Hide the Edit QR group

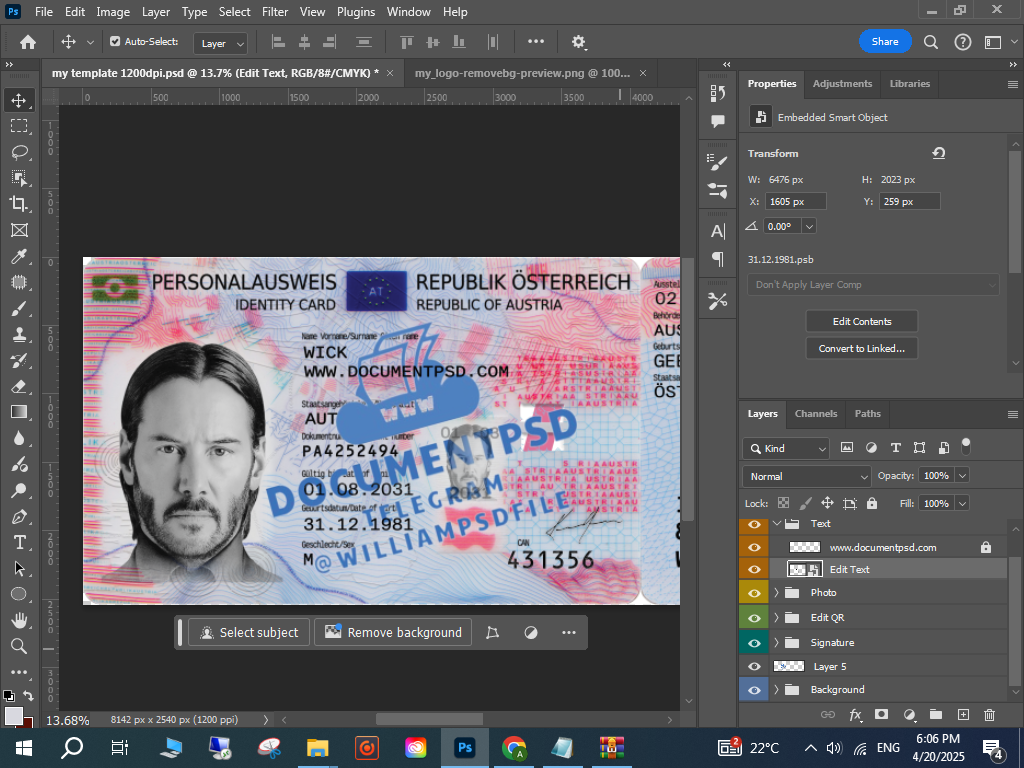(754, 618)
